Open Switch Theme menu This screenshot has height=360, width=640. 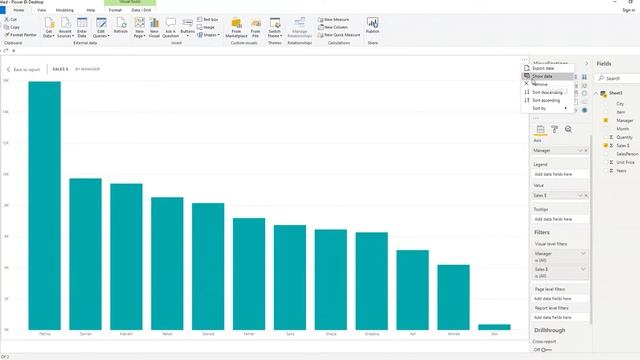[275, 28]
